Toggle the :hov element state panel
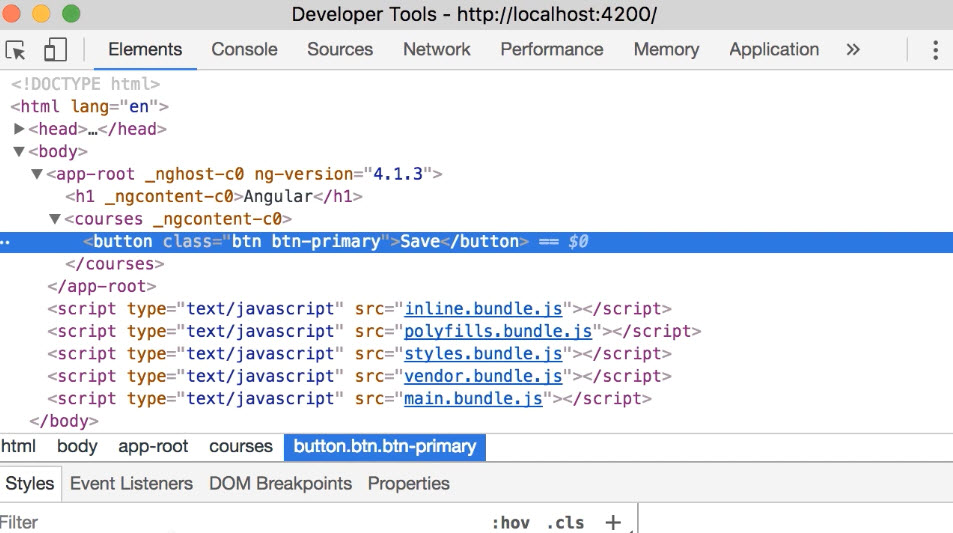The height and width of the screenshot is (533, 953). point(510,522)
